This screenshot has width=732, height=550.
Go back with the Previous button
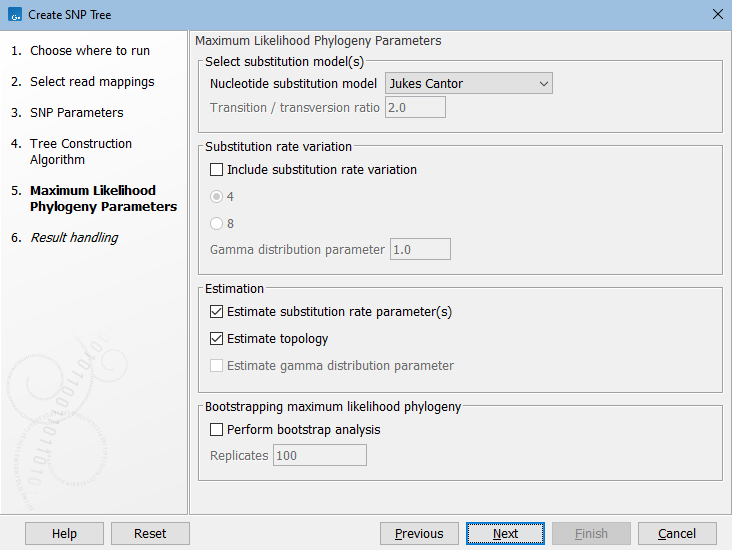coord(419,534)
